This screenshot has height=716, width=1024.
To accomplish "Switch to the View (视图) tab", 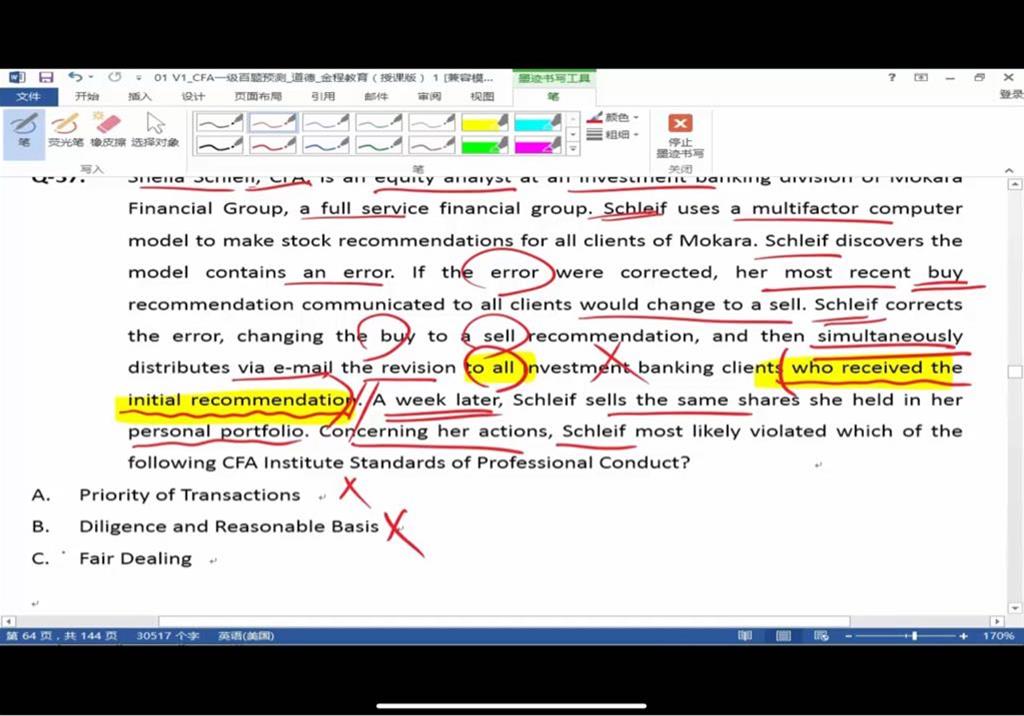I will pyautogui.click(x=482, y=97).
